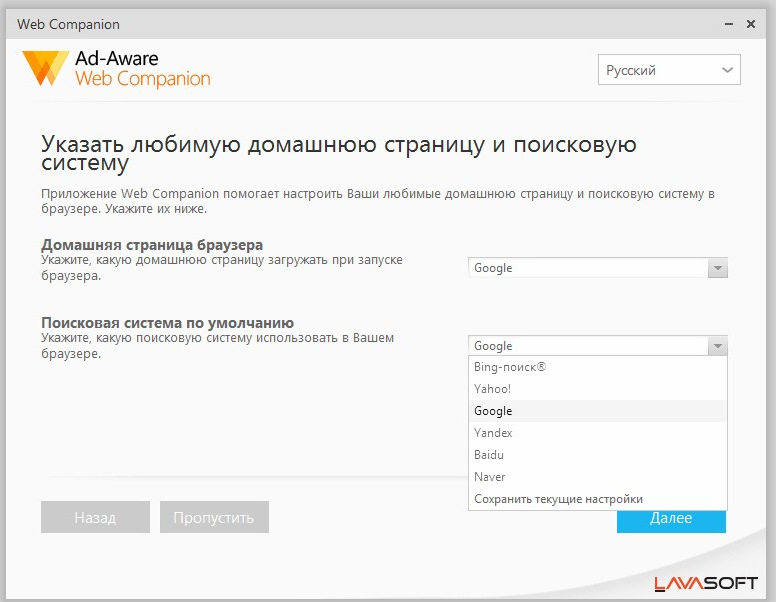Choose Baidu from the dropdown list

[598, 454]
